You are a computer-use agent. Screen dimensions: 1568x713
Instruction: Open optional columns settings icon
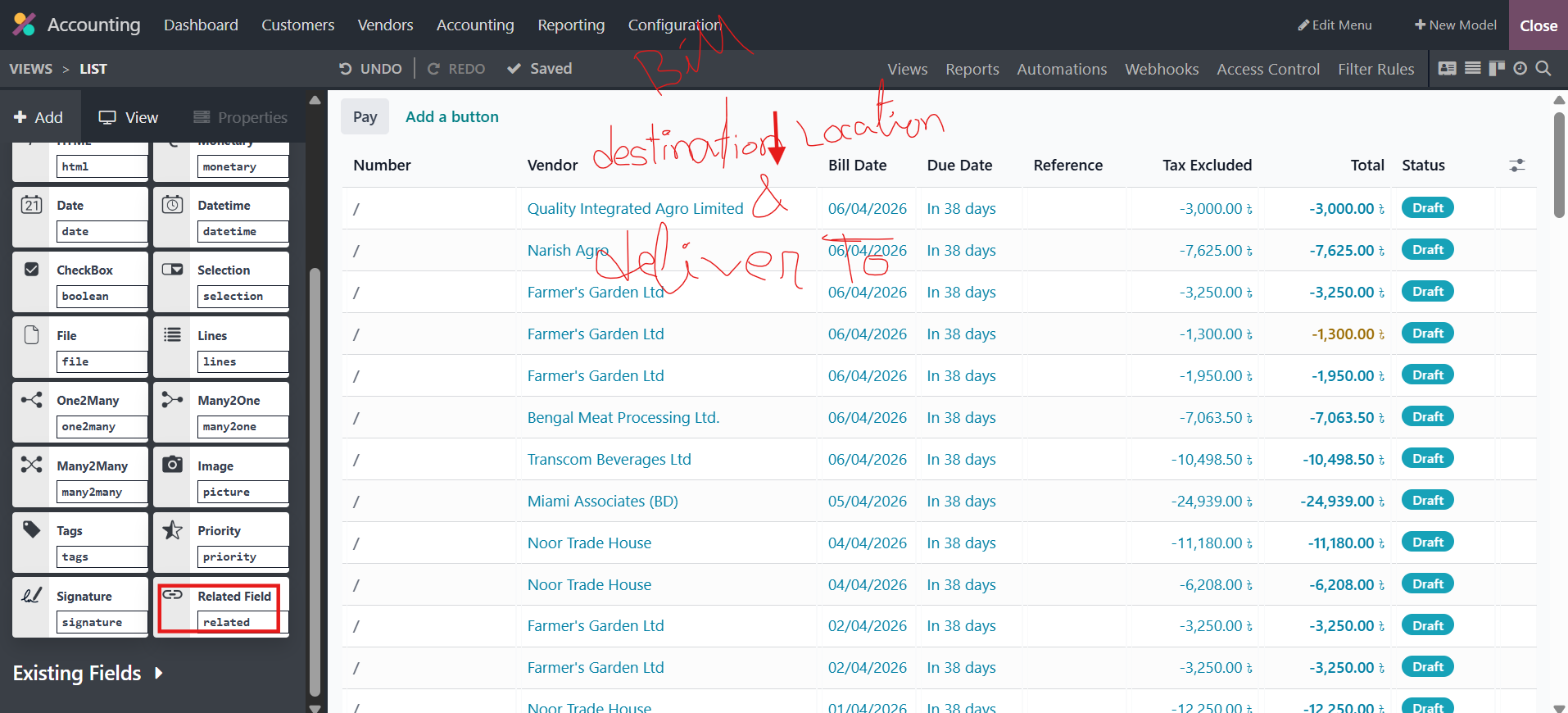1517,166
